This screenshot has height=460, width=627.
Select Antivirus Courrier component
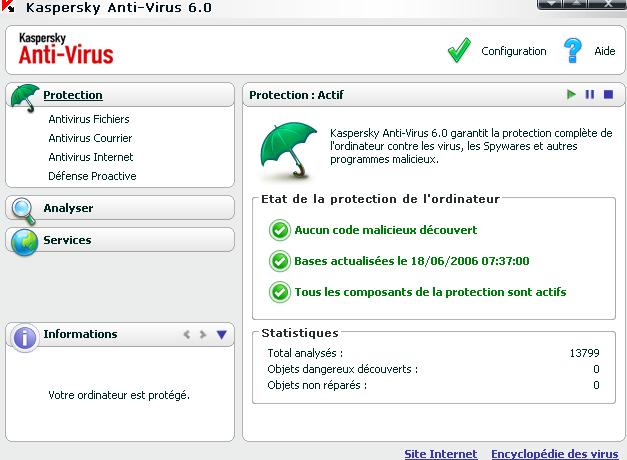[x=90, y=138]
